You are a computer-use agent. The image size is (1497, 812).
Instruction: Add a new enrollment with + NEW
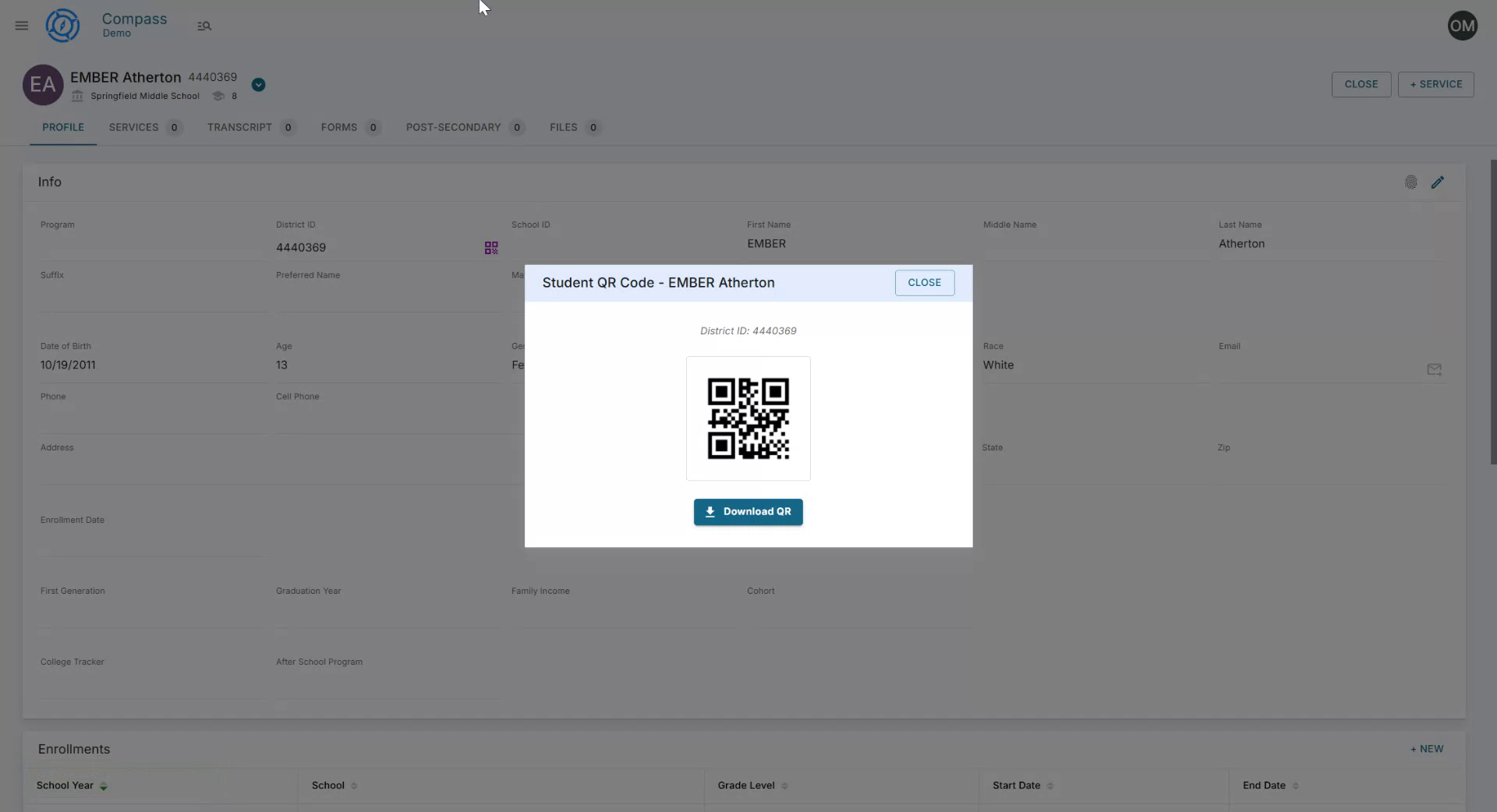click(1426, 749)
